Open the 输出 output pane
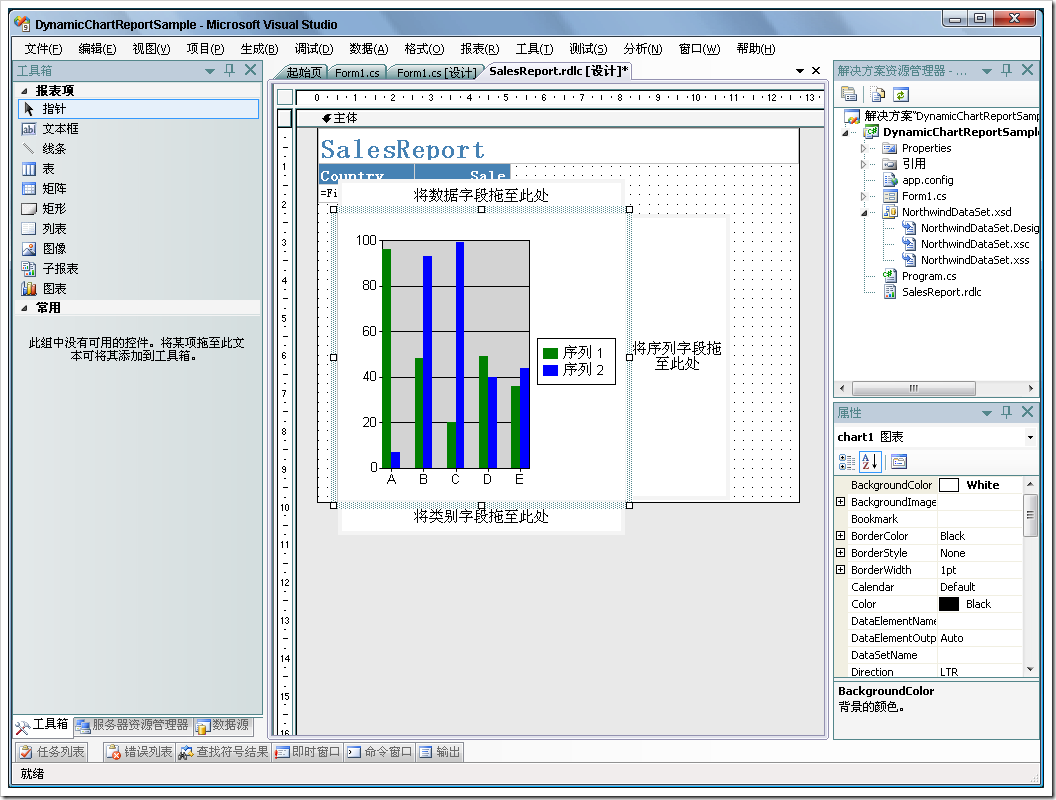The width and height of the screenshot is (1056, 800). [440, 752]
